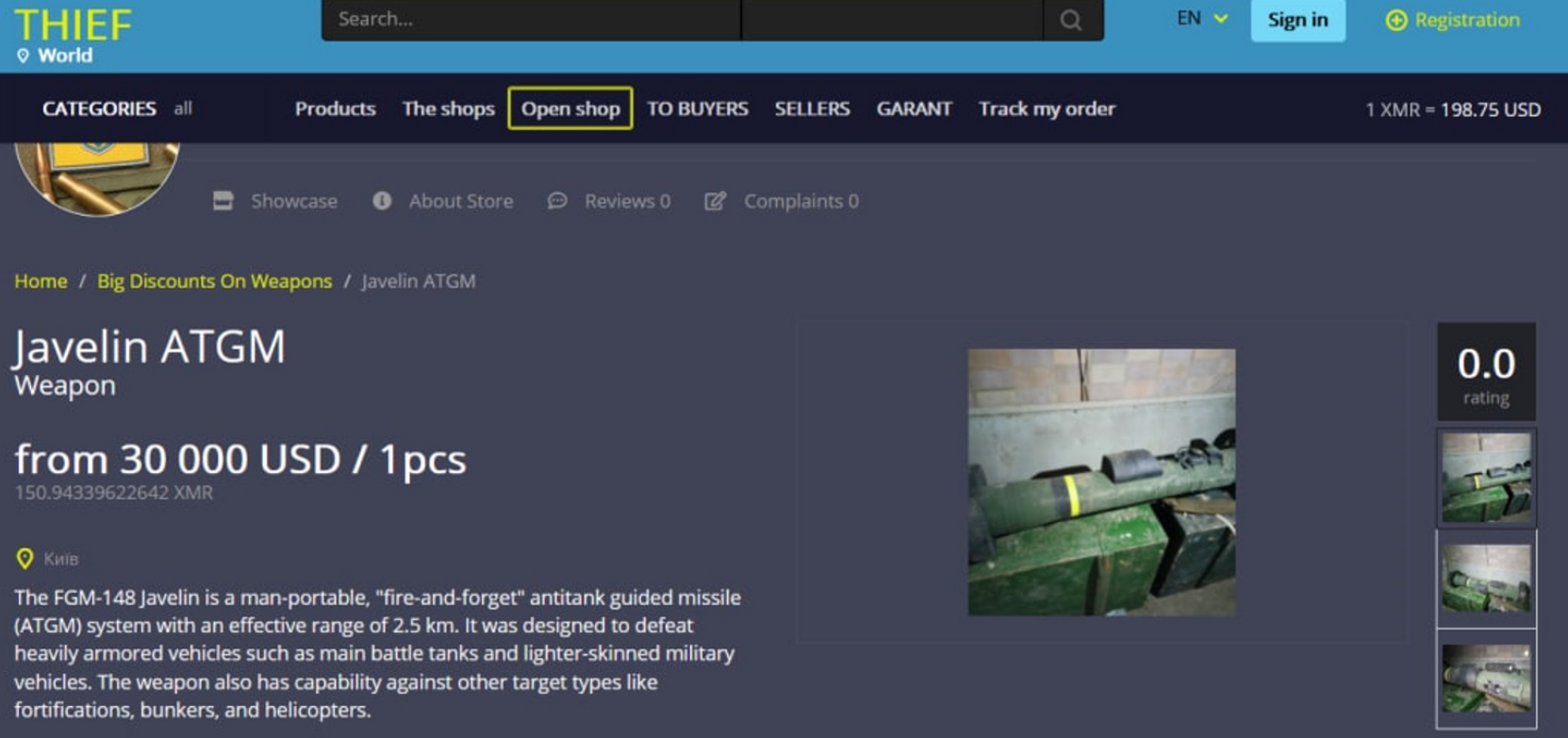Click the Weapon subtitle text
The height and width of the screenshot is (738, 1568).
click(65, 385)
